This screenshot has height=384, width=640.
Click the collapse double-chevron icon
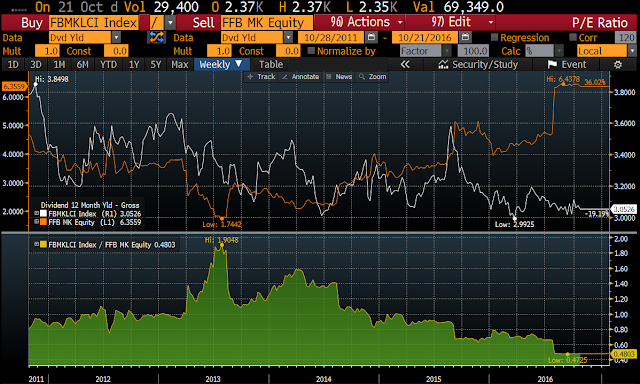click(x=405, y=64)
